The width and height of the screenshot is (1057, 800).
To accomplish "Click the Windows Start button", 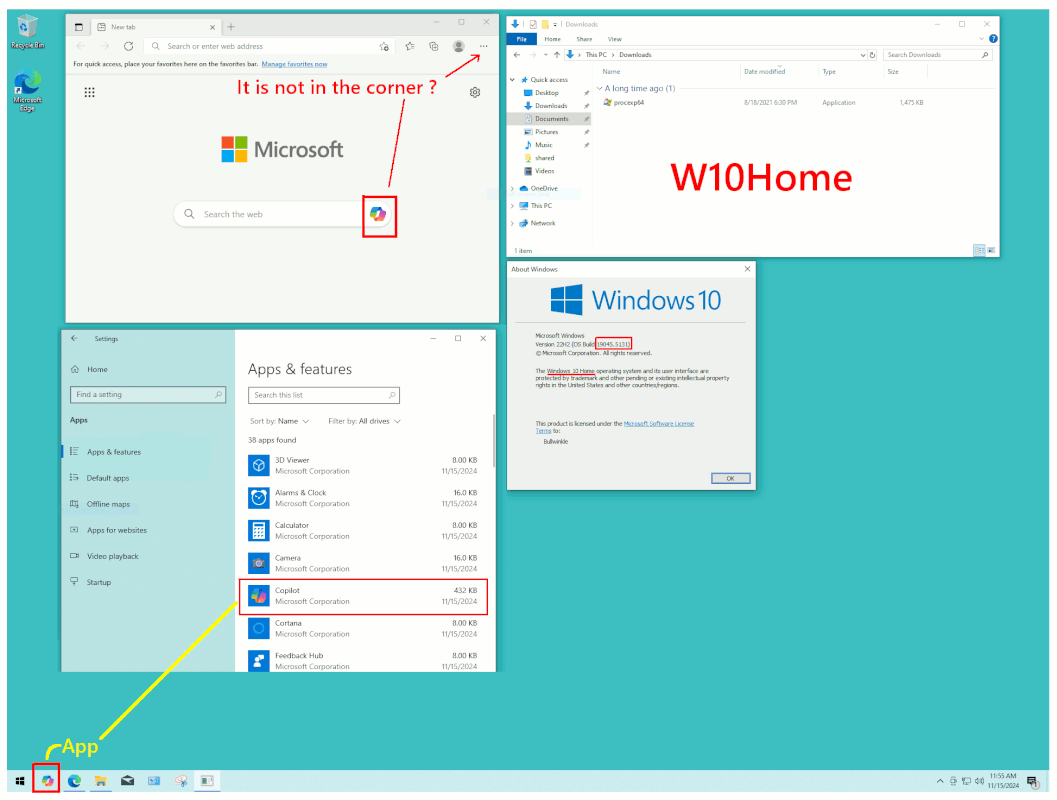I will 20,780.
